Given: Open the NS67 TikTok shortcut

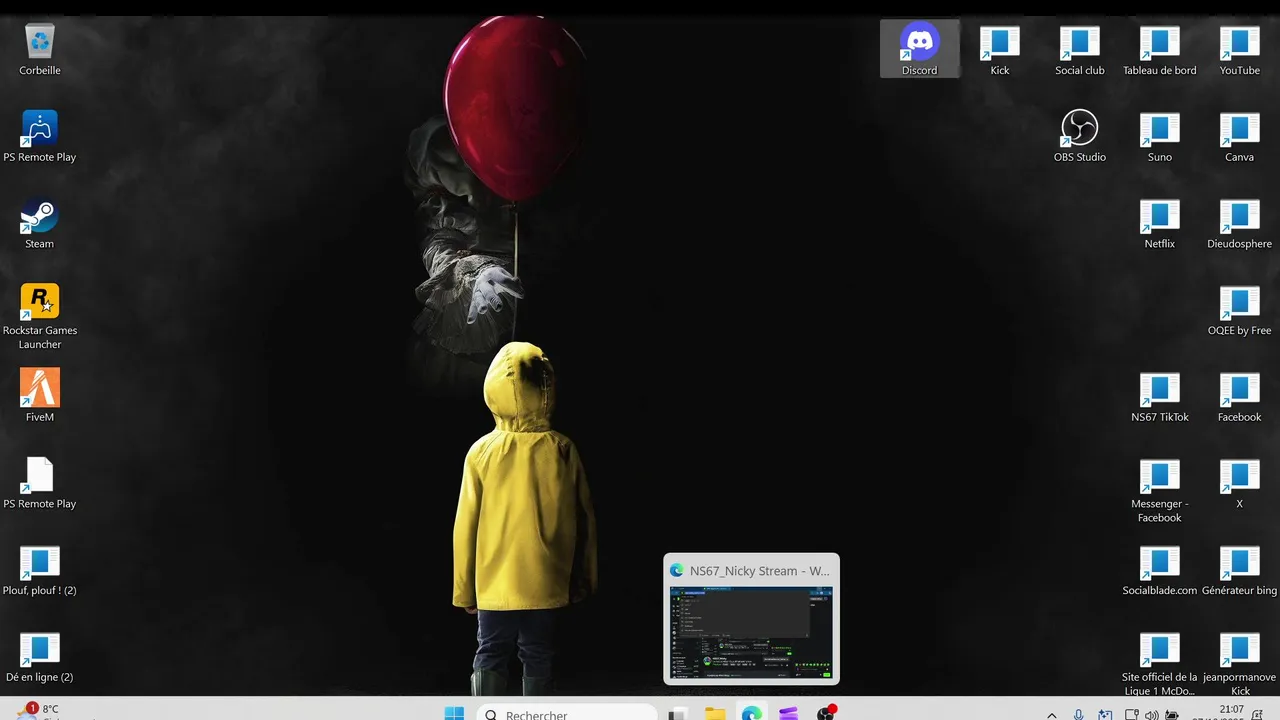Looking at the screenshot, I should (1160, 396).
